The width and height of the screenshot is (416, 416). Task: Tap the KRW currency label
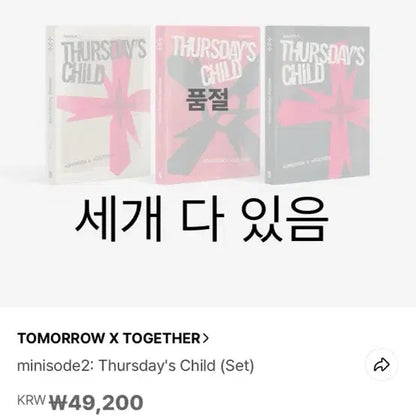[x=31, y=400]
